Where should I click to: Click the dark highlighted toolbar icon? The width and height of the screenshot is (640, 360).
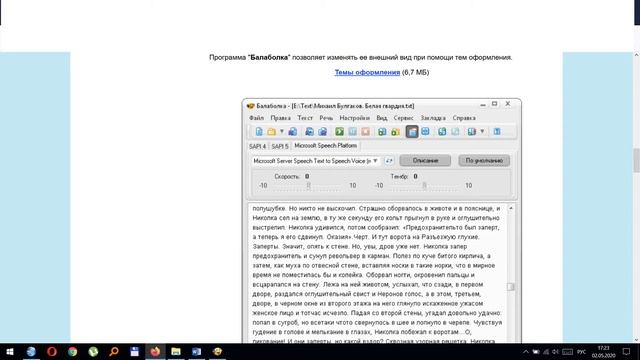(x=412, y=131)
